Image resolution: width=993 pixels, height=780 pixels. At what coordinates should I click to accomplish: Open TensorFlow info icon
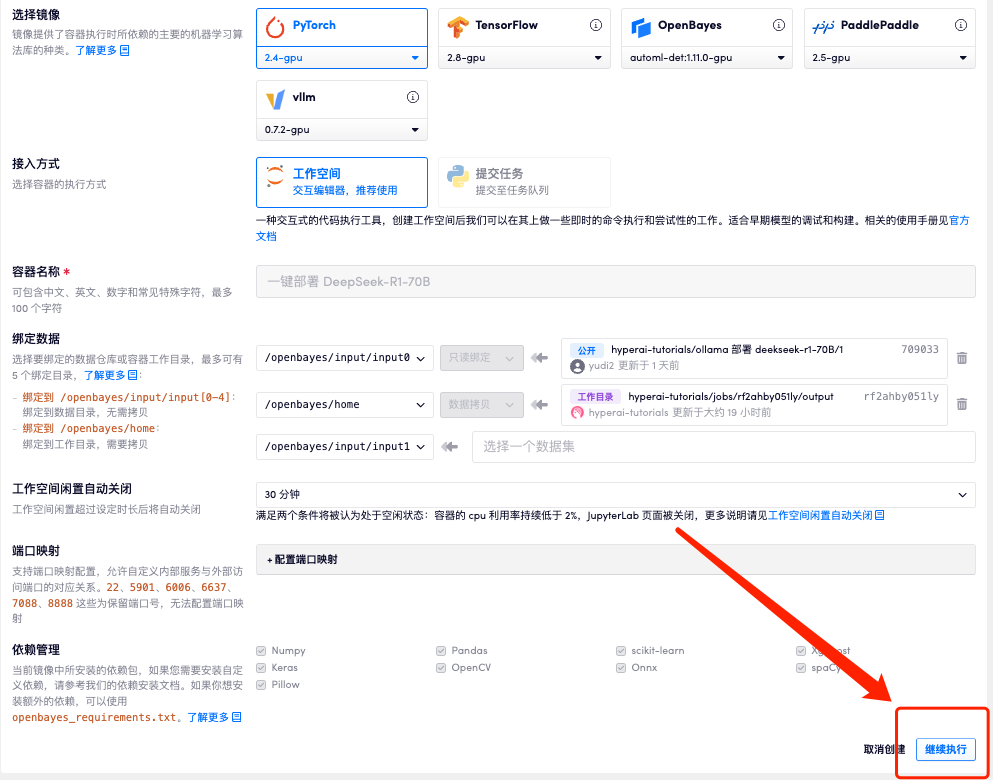tap(595, 25)
